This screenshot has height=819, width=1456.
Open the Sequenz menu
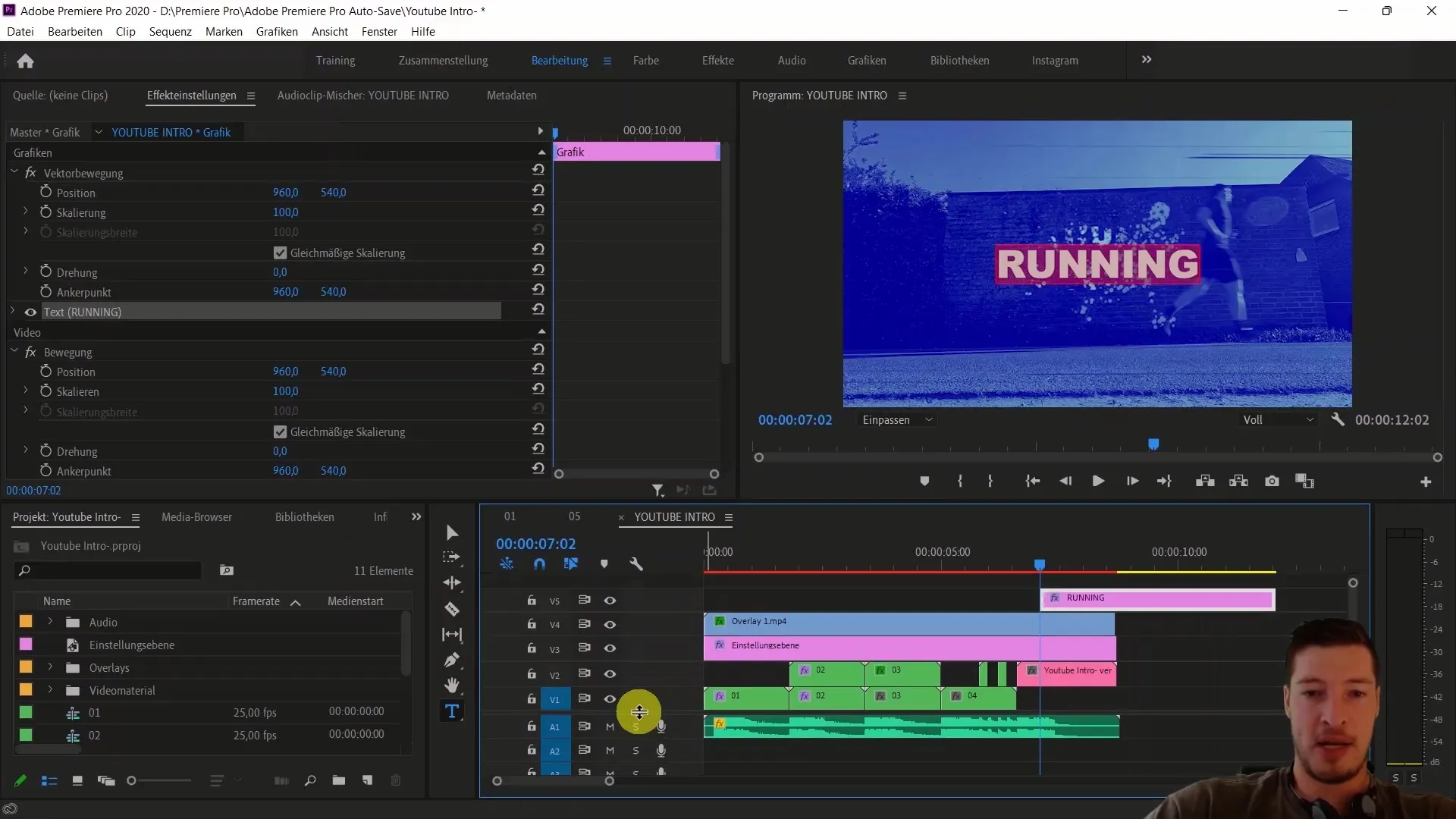tap(171, 31)
